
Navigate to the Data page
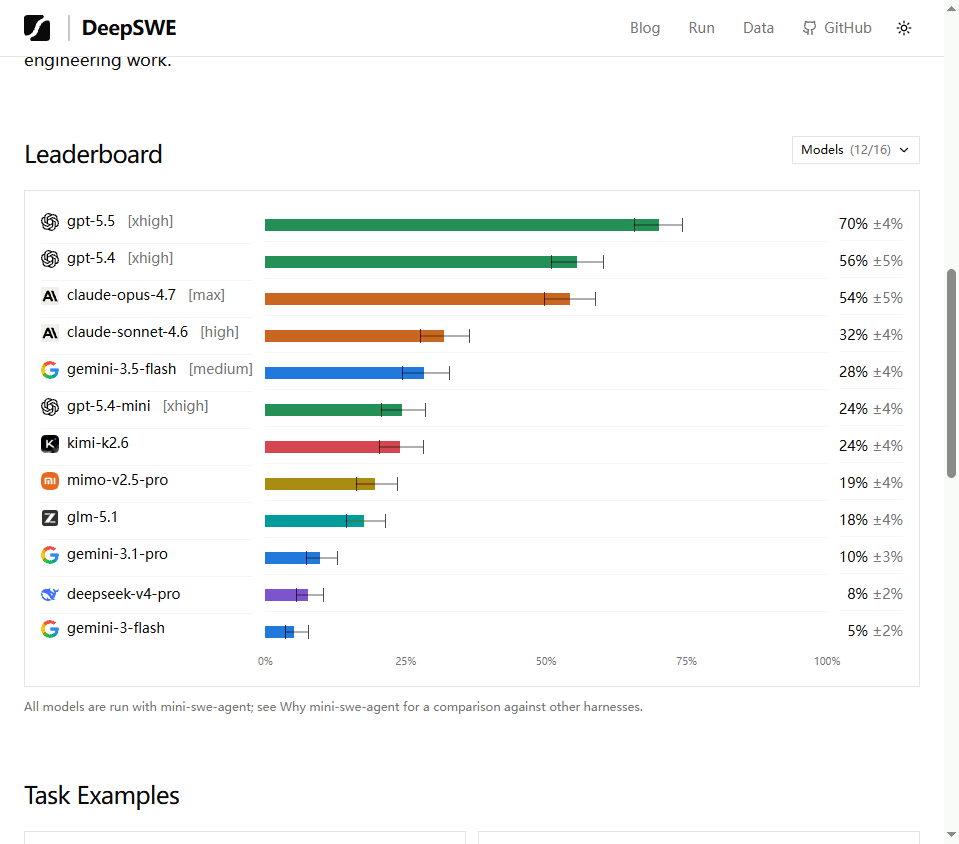point(758,28)
